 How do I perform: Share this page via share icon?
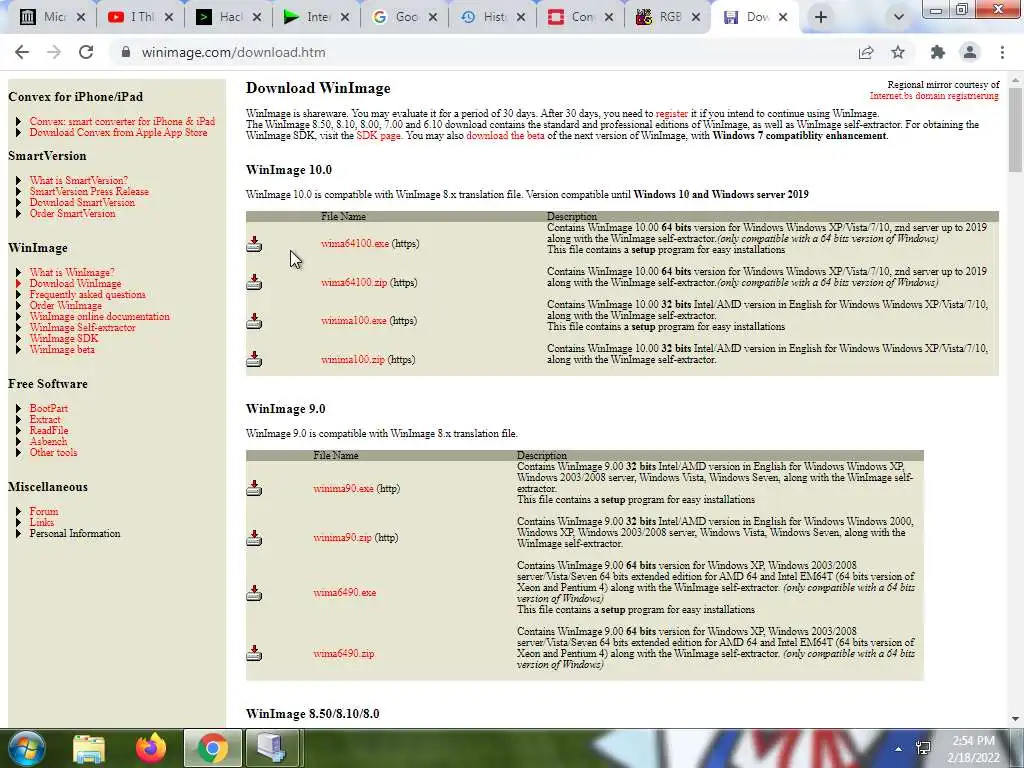coord(866,52)
